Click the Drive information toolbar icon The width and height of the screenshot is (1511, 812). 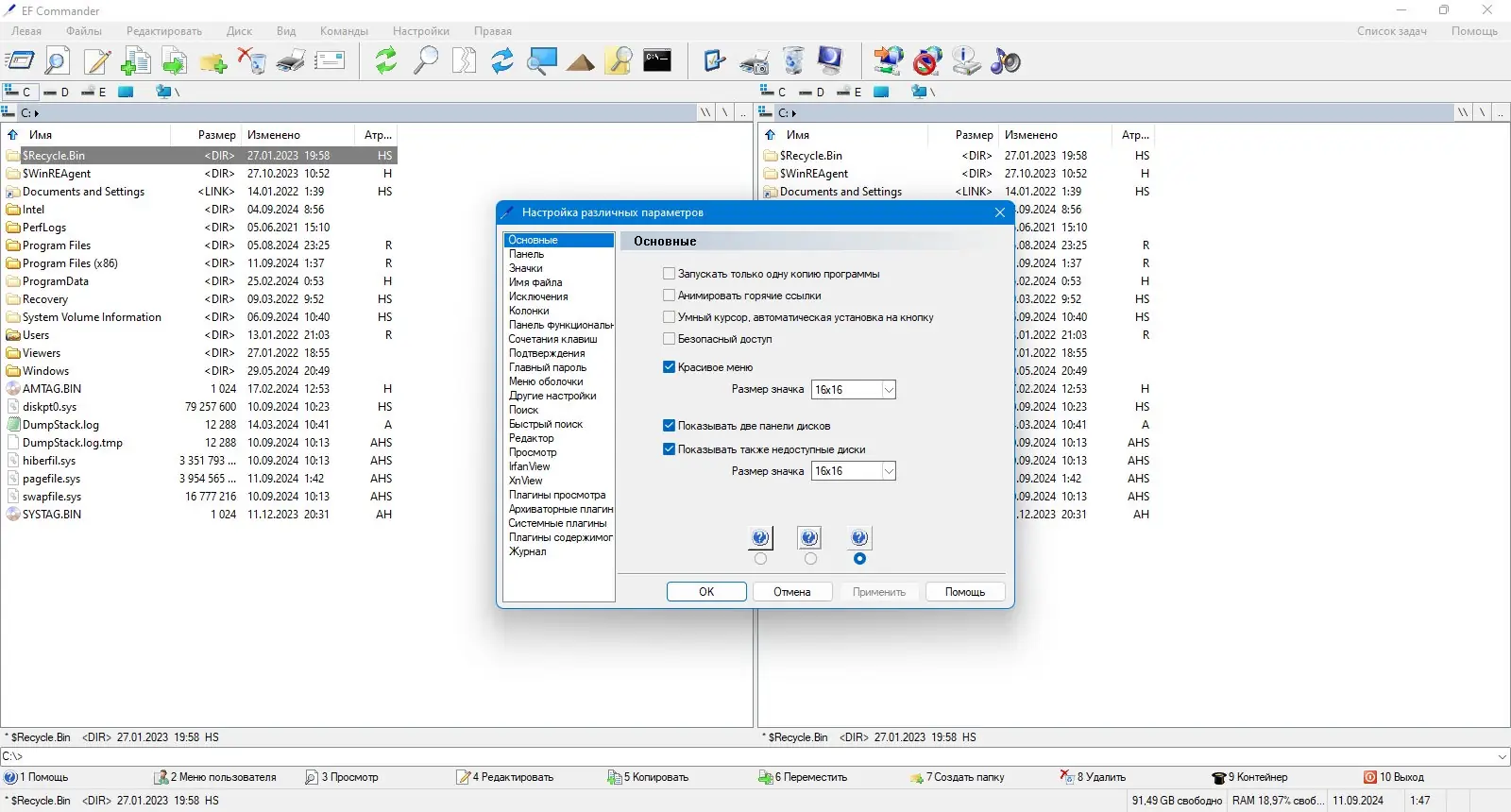(966, 61)
